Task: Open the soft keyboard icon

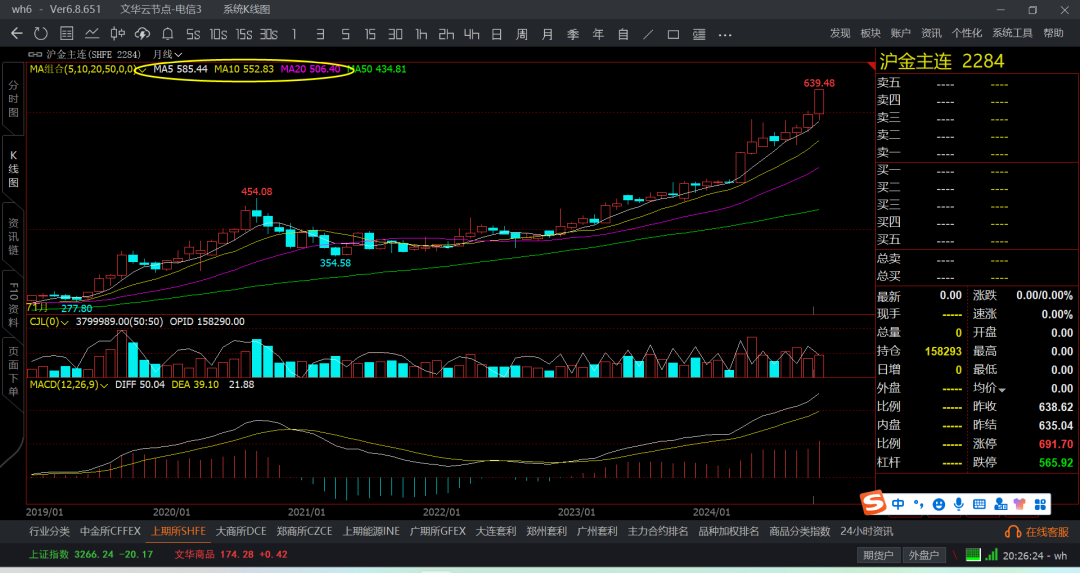Action: (x=979, y=504)
